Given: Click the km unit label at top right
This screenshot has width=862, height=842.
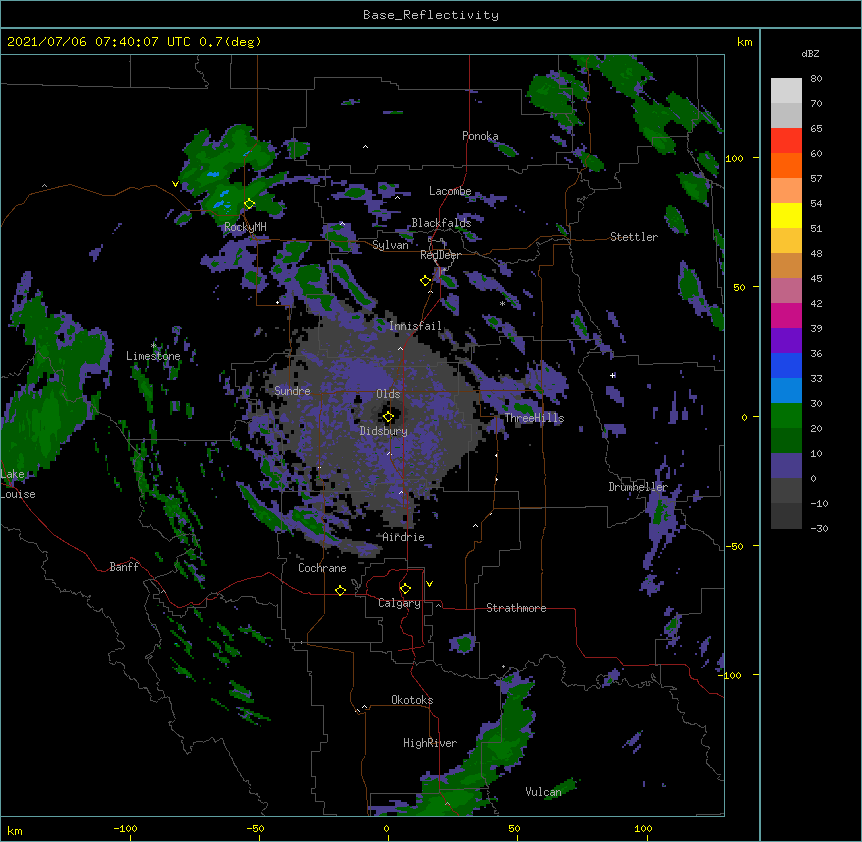Looking at the screenshot, I should coord(744,42).
